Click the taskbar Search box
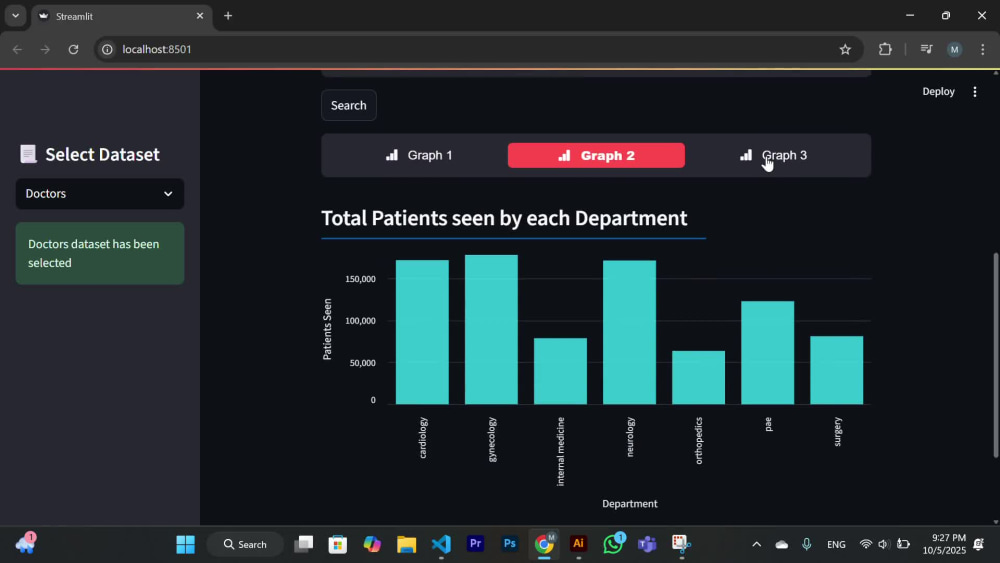Viewport: 1000px width, 563px height. pos(245,544)
